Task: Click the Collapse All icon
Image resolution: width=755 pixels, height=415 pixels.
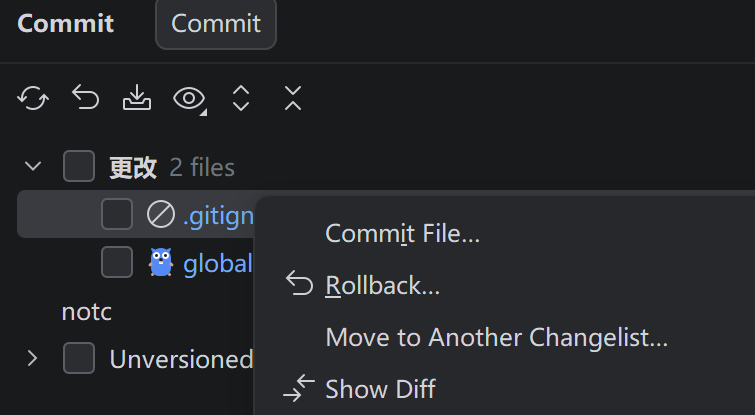Action: pos(292,98)
